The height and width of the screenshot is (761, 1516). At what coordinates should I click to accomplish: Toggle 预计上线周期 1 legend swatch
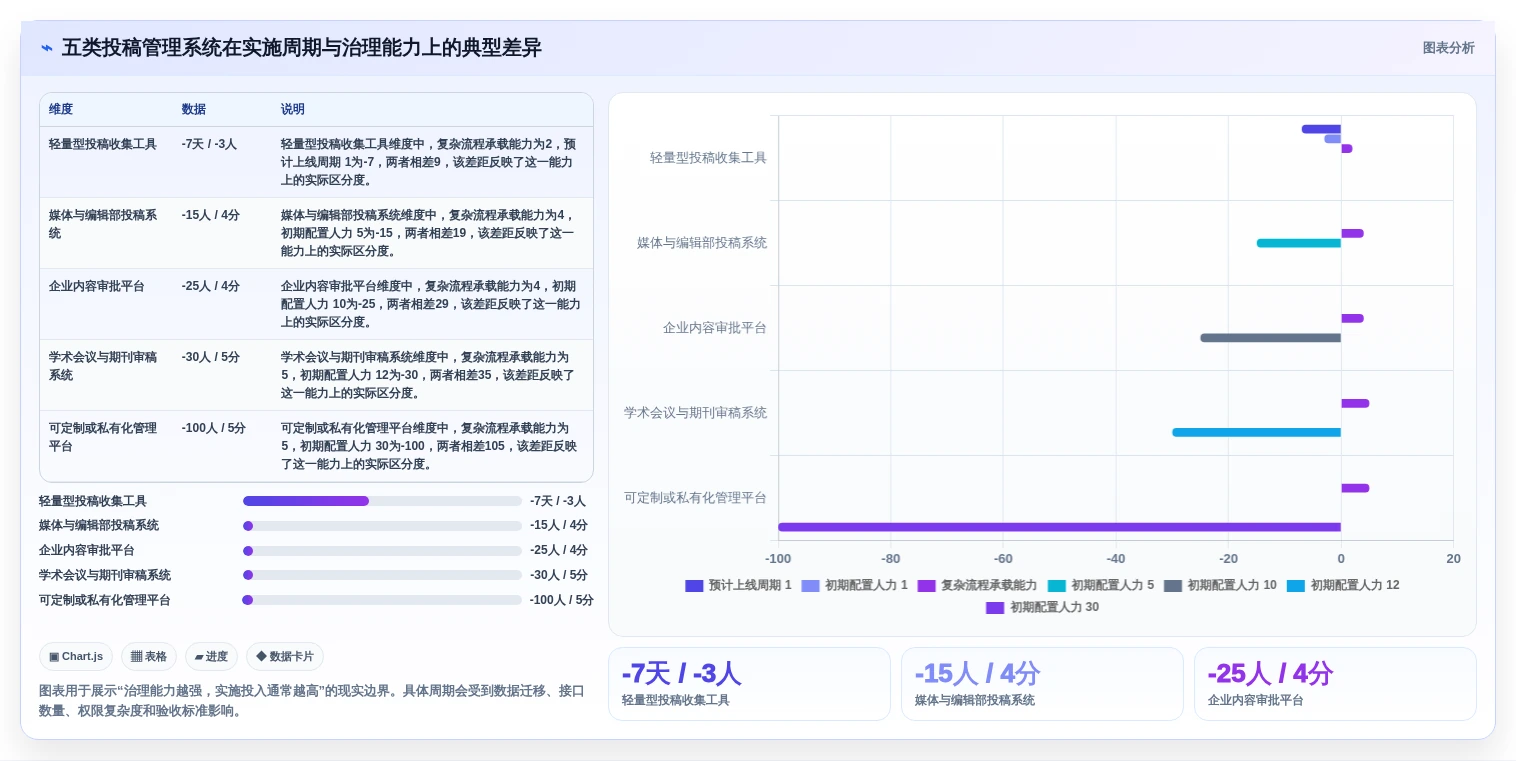click(x=694, y=586)
